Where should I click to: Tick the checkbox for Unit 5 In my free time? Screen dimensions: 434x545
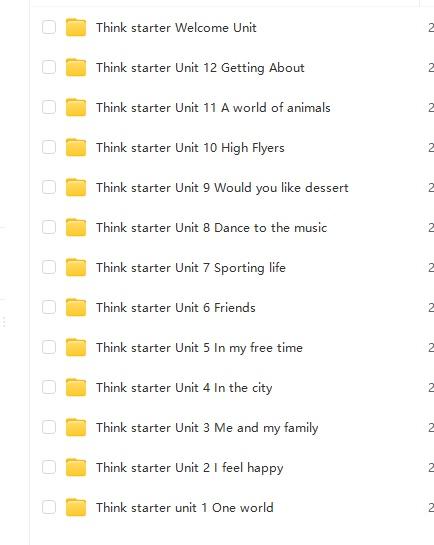click(49, 347)
